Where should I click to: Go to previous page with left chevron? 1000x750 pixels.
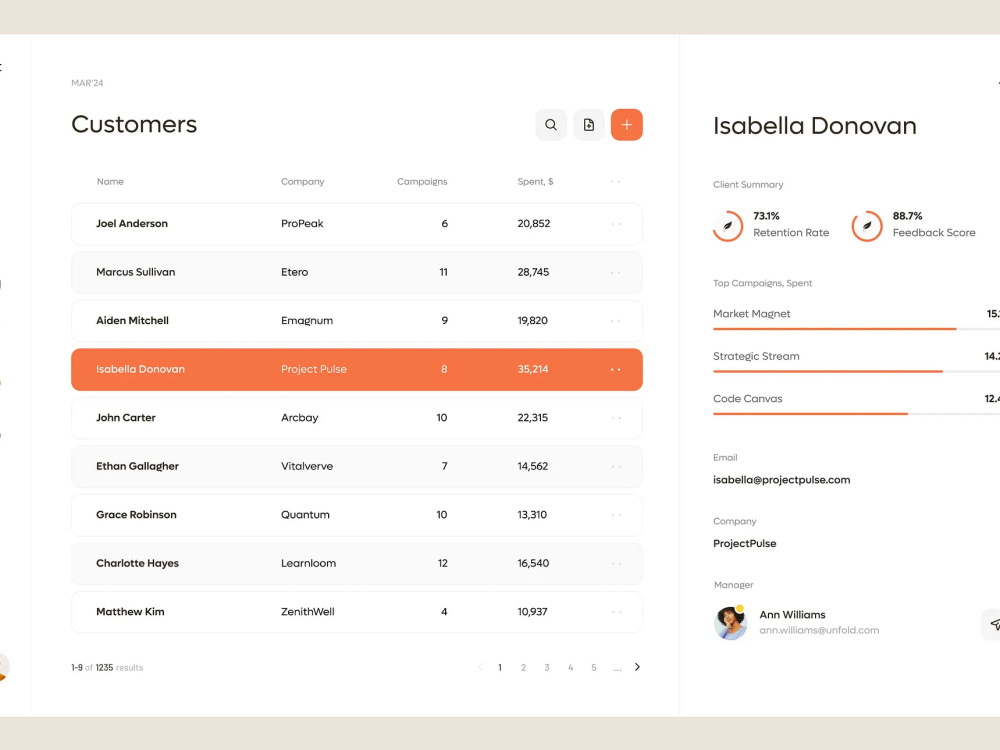pos(480,667)
